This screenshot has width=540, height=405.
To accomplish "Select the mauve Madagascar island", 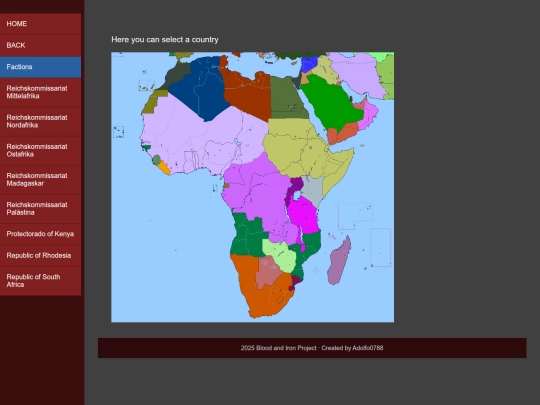I will tap(339, 262).
